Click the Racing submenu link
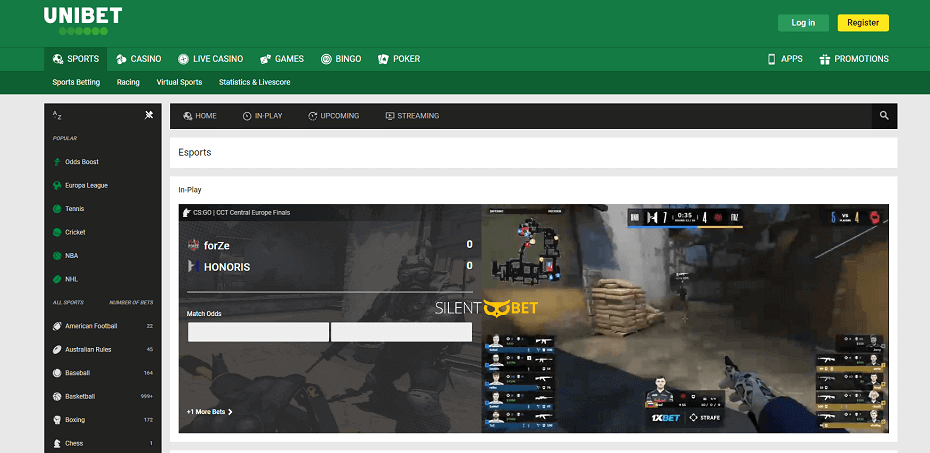Viewport: 930px width, 453px height. tap(128, 82)
